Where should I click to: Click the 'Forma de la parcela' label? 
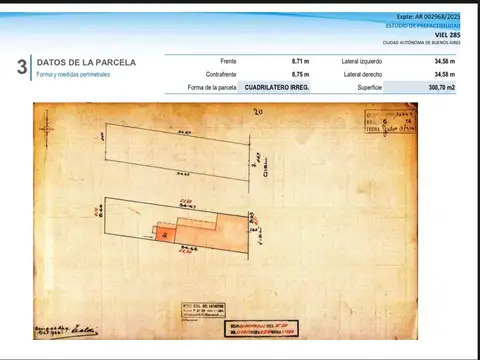(x=212, y=87)
